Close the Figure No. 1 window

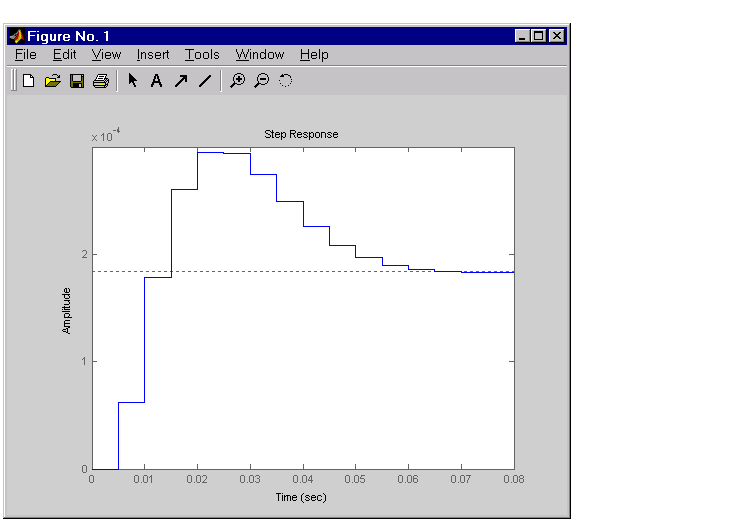click(556, 36)
